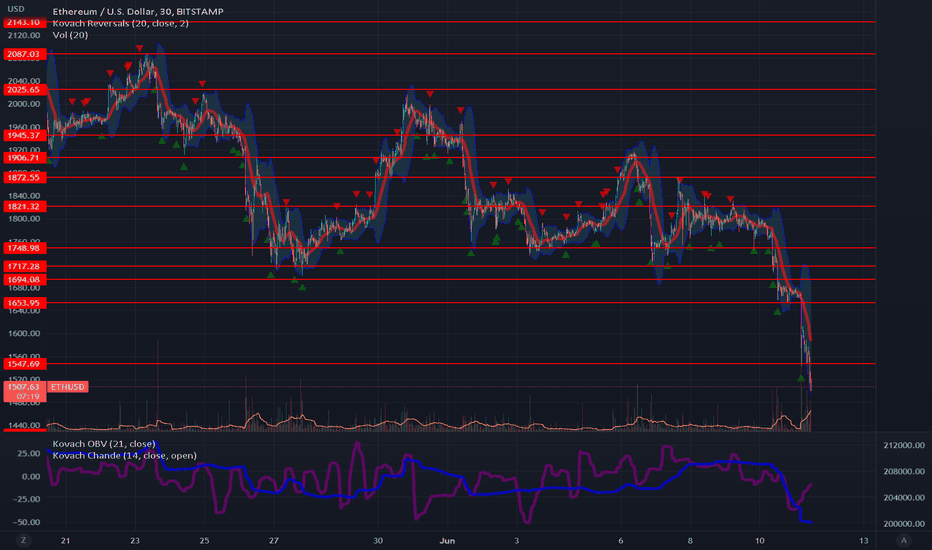932x550 pixels.
Task: Click the 1600.00 price axis value
Action: tap(24, 334)
